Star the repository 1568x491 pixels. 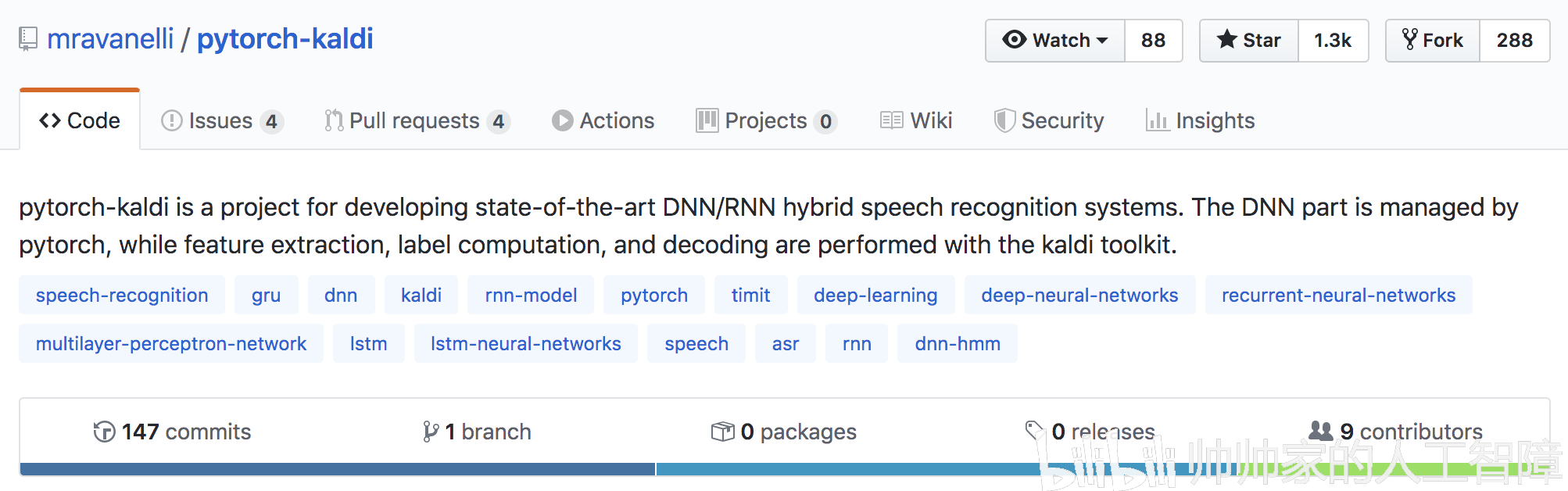tap(1249, 41)
